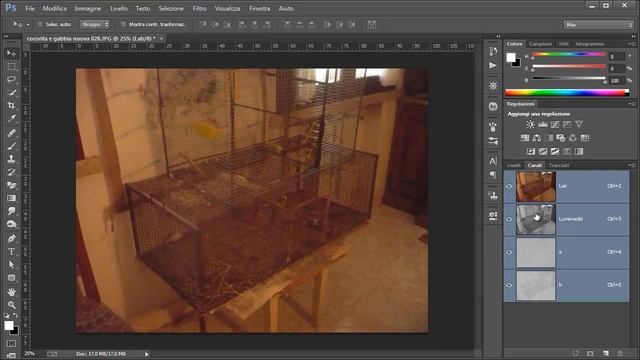Select the Type tool
Screen dimensions: 640x360
tap(11, 251)
